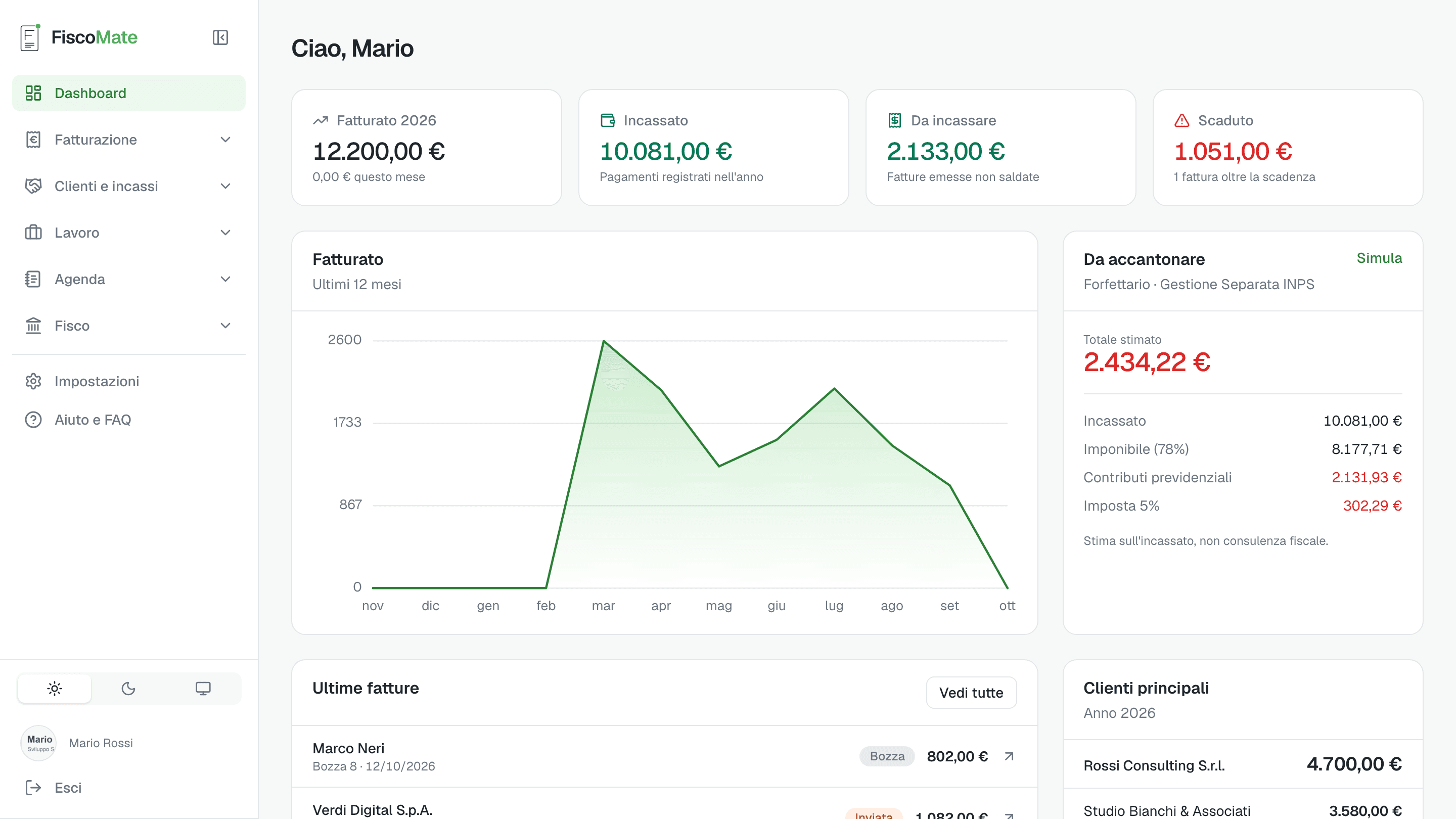Click the Simula link

click(1379, 258)
